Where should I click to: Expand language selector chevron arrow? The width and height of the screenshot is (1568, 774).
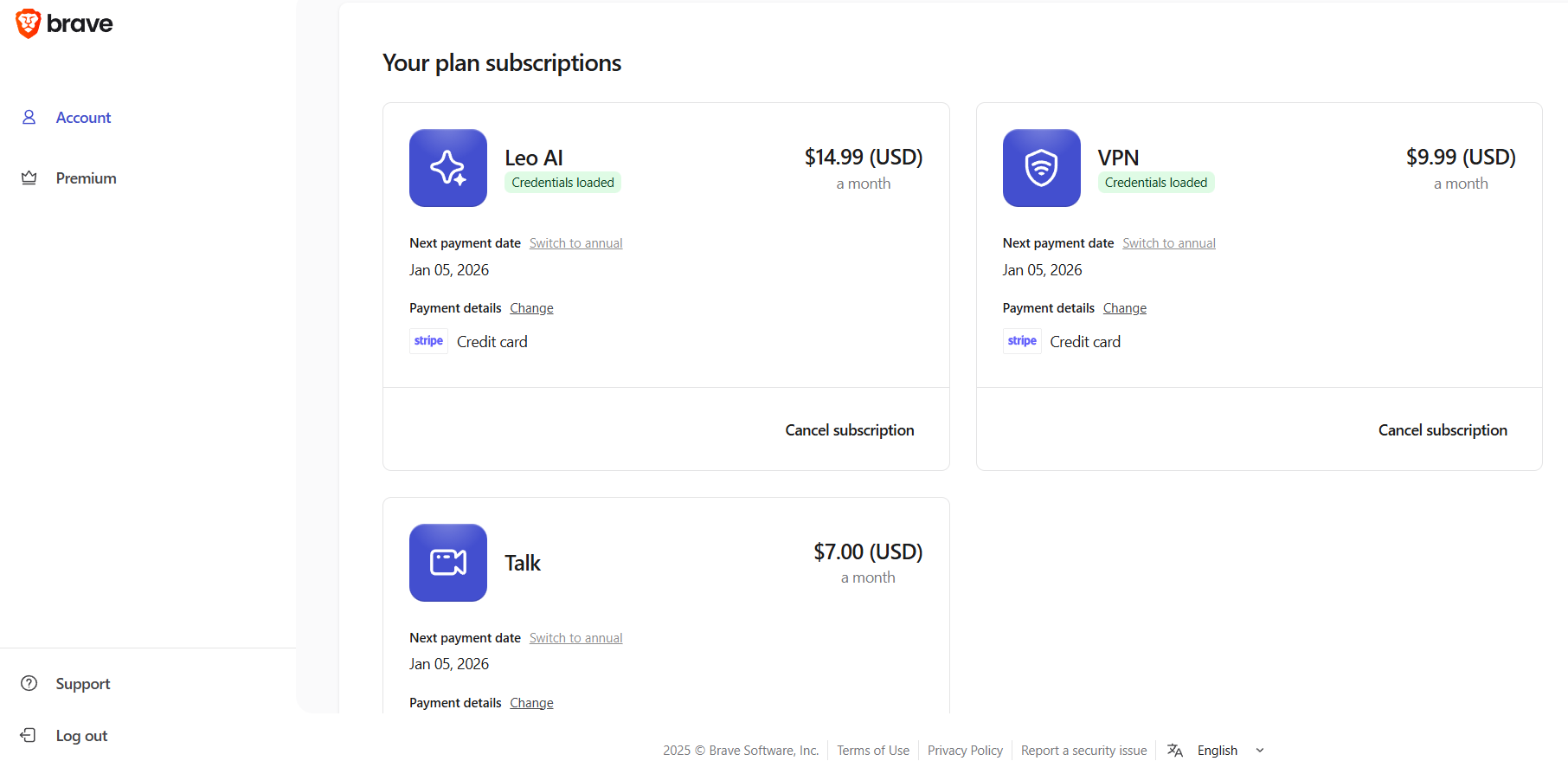click(1260, 751)
